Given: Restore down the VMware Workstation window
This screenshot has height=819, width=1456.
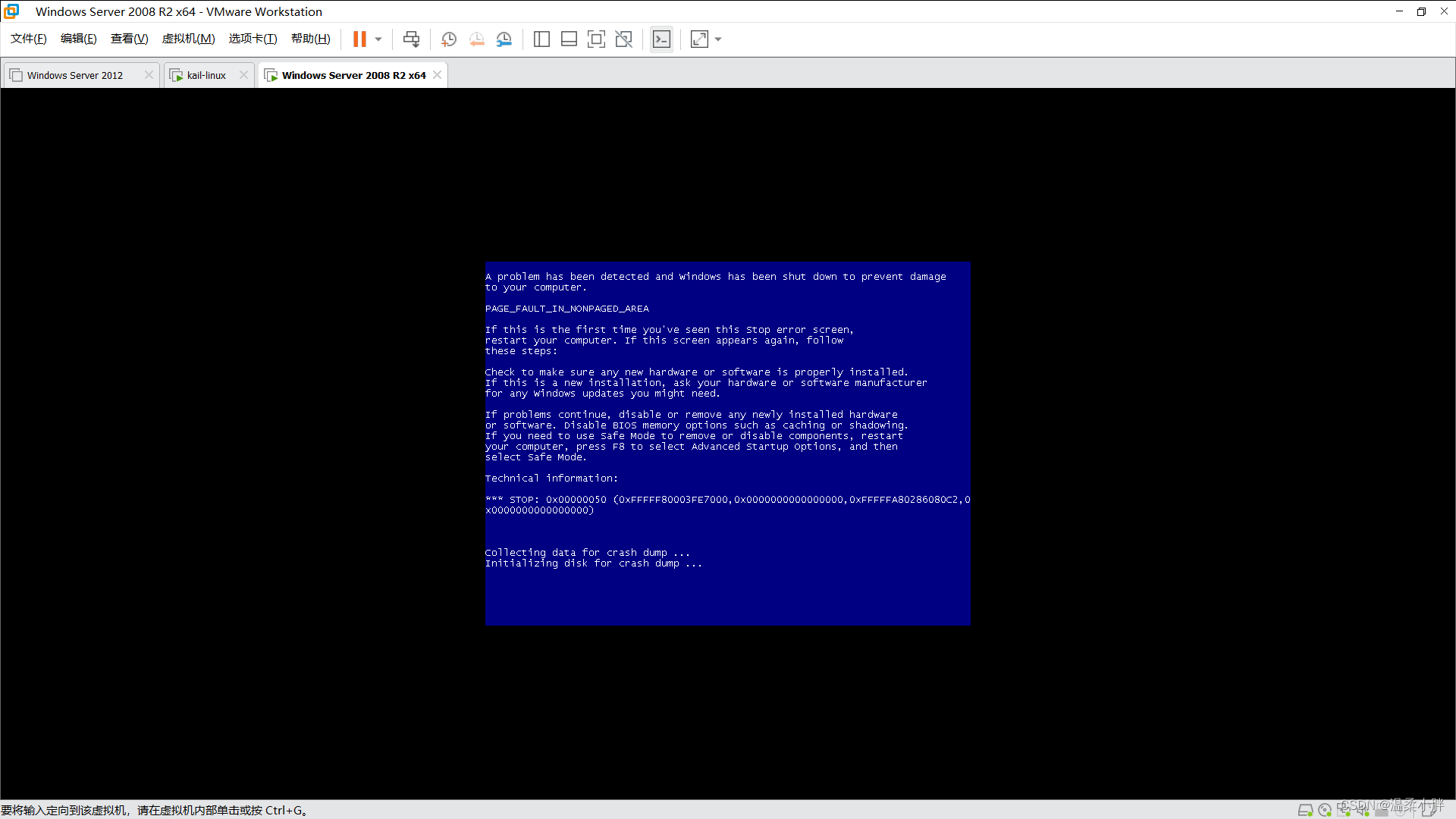Looking at the screenshot, I should coord(1421,11).
